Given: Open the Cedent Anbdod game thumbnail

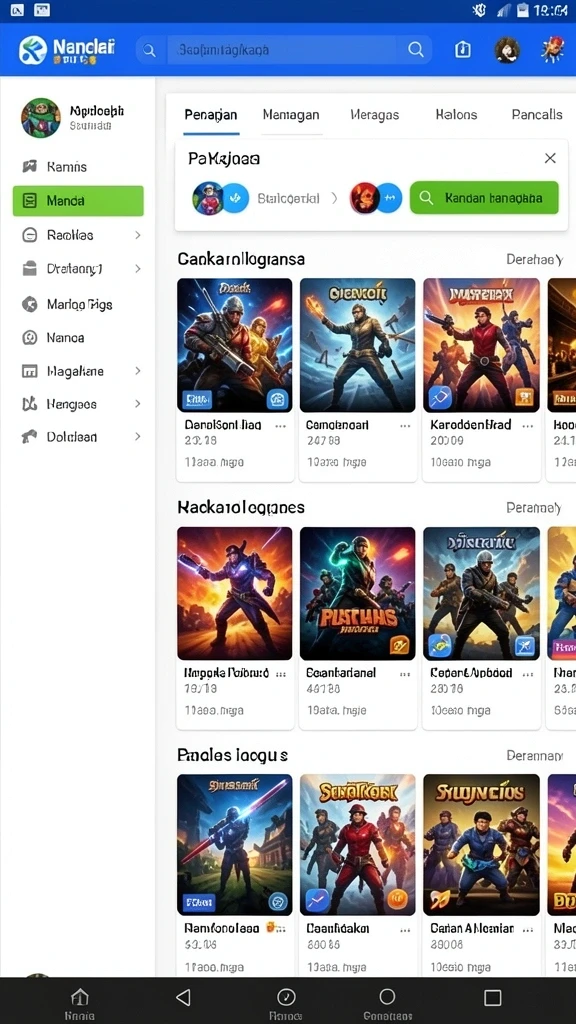Looking at the screenshot, I should (481, 594).
